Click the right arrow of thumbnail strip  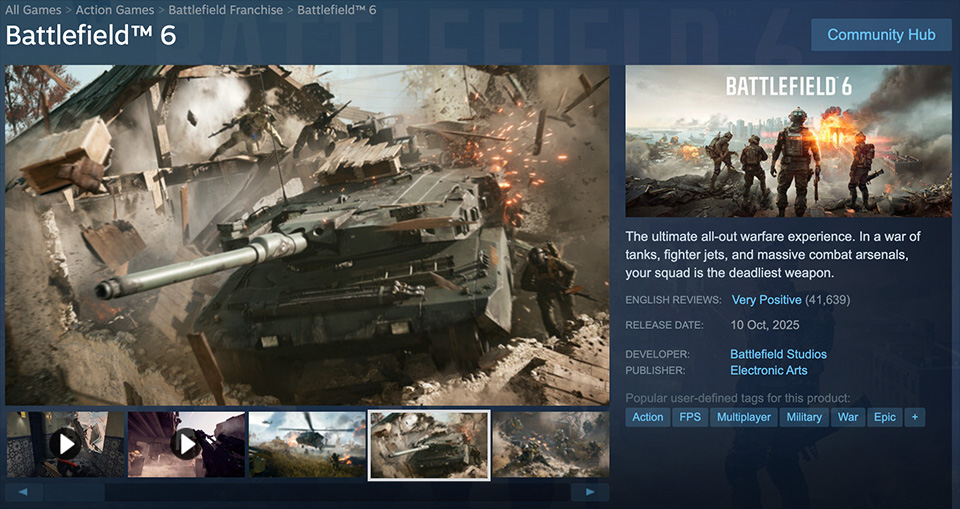[590, 492]
